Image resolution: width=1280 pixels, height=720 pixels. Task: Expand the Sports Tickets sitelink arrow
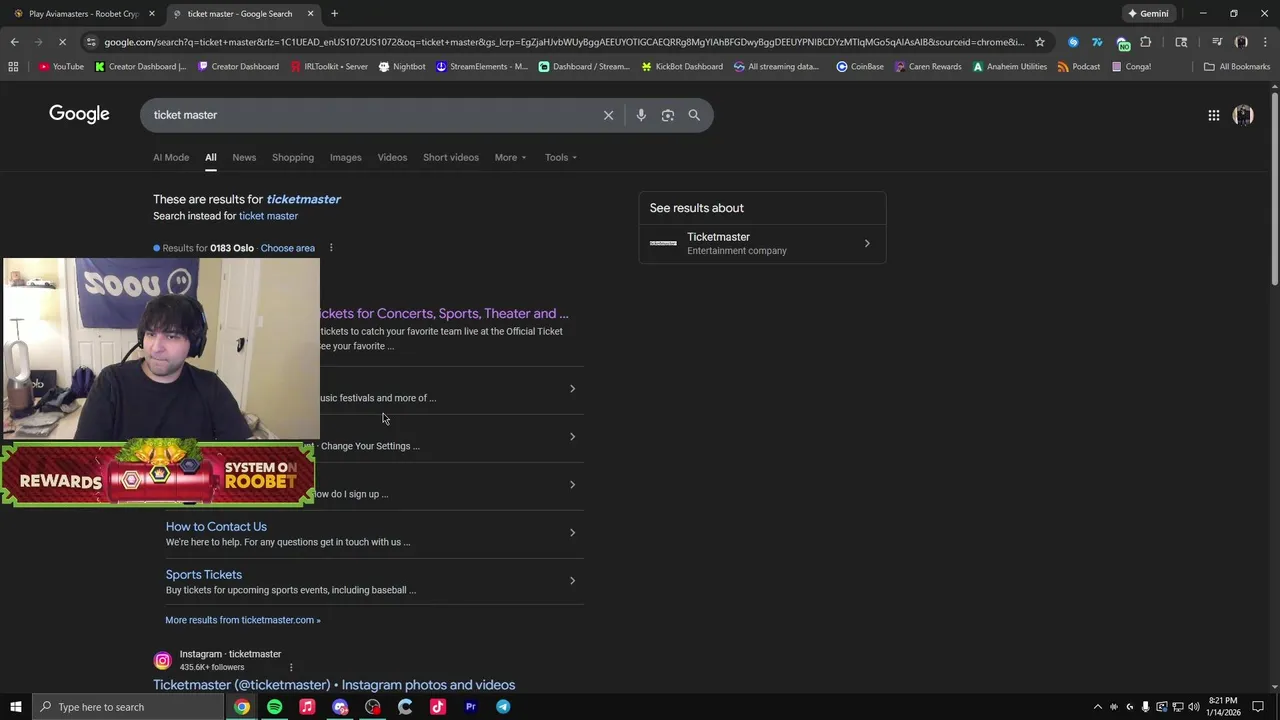point(572,581)
